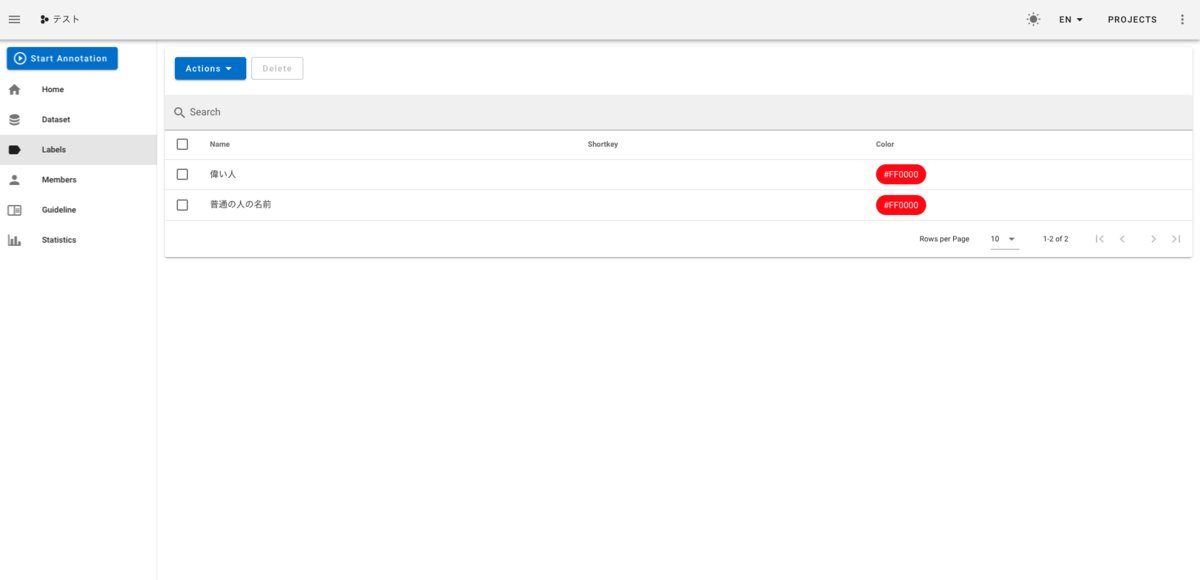Screen dimensions: 1200x580
Task: Click the Members person icon
Action: pyautogui.click(x=14, y=180)
